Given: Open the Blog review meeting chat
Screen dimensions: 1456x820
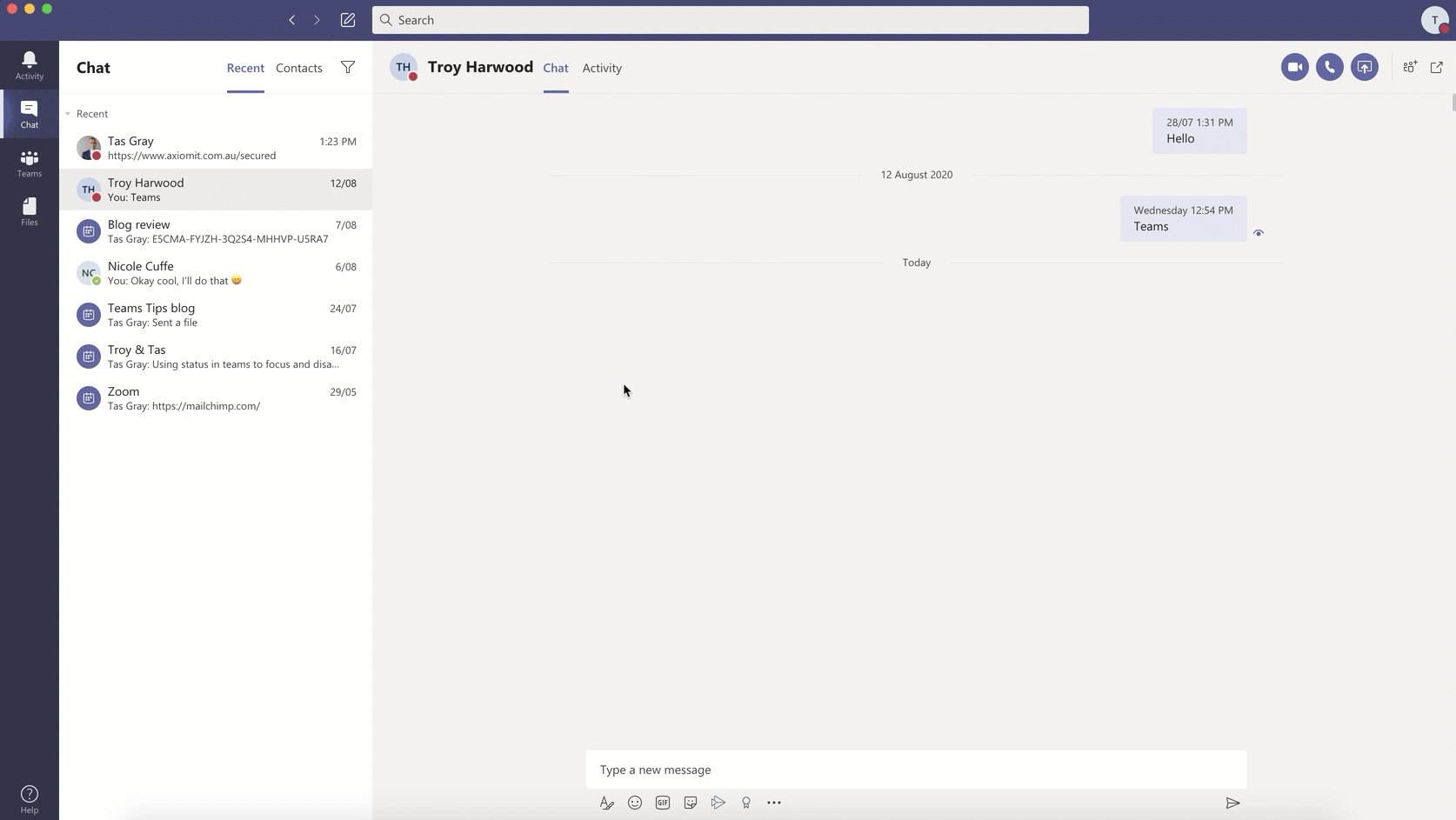Looking at the screenshot, I should click(x=216, y=231).
